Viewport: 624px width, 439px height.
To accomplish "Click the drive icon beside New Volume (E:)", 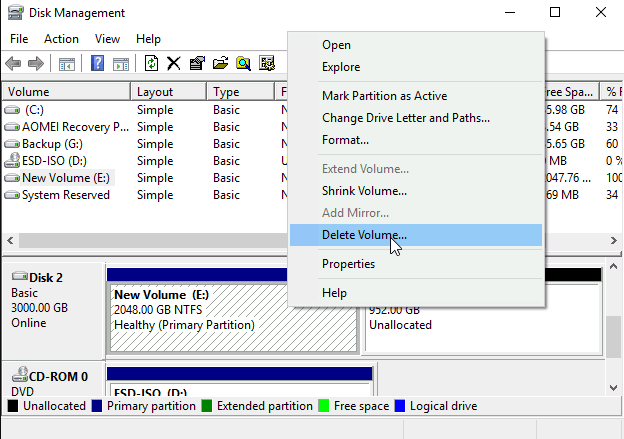I will tap(12, 178).
